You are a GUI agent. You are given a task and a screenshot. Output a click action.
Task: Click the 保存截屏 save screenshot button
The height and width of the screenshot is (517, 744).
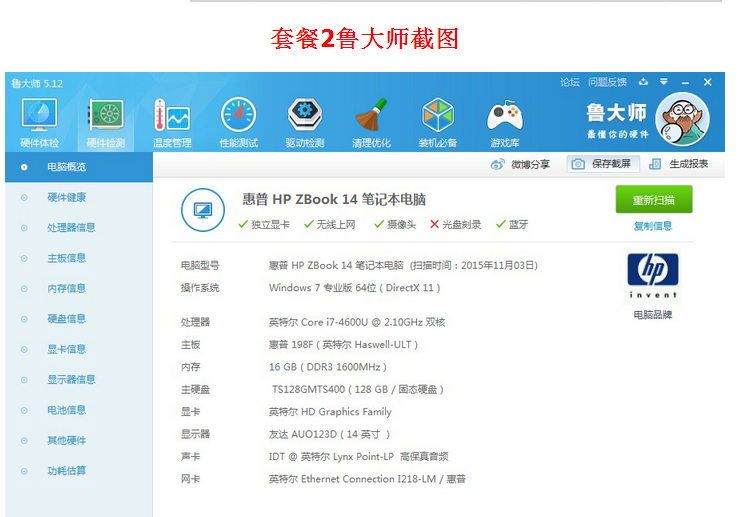(603, 164)
